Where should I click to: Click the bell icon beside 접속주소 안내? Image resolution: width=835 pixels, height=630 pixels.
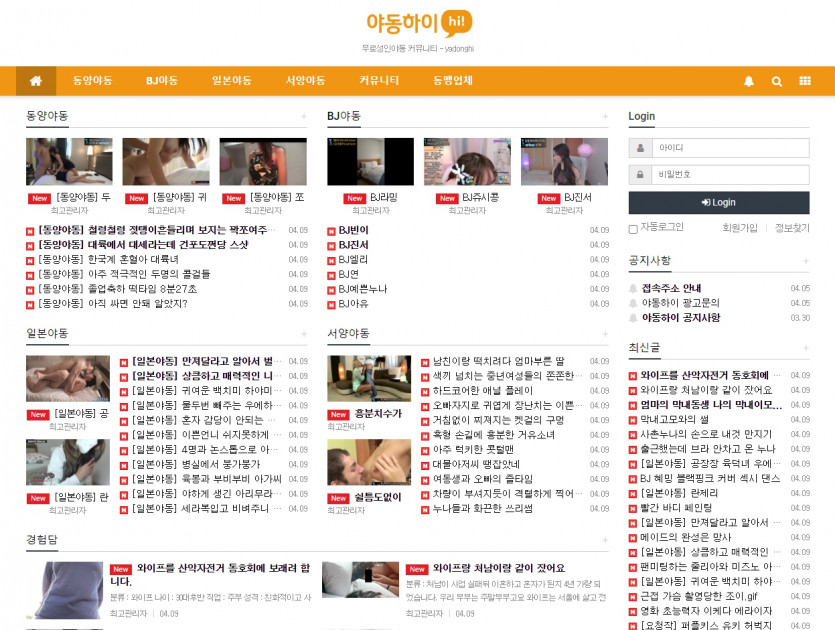pyautogui.click(x=633, y=288)
